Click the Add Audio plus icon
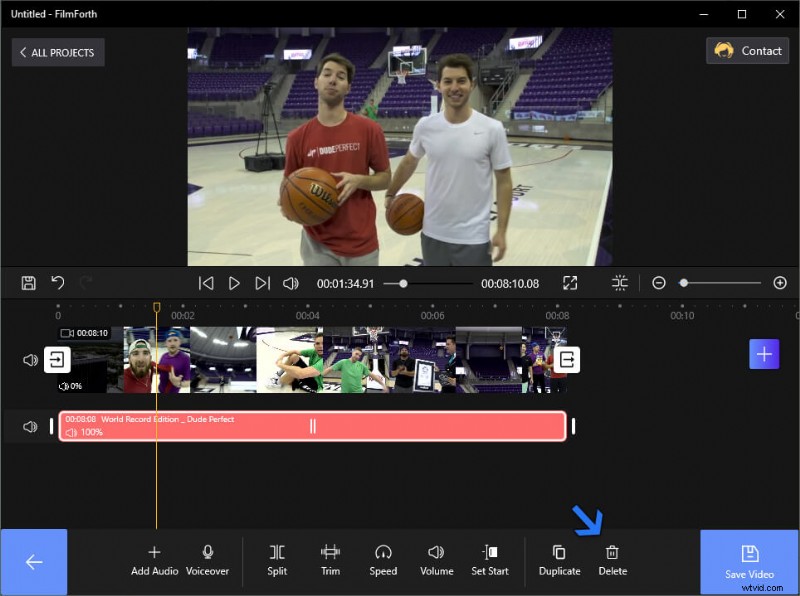The width and height of the screenshot is (800, 596). coord(154,551)
